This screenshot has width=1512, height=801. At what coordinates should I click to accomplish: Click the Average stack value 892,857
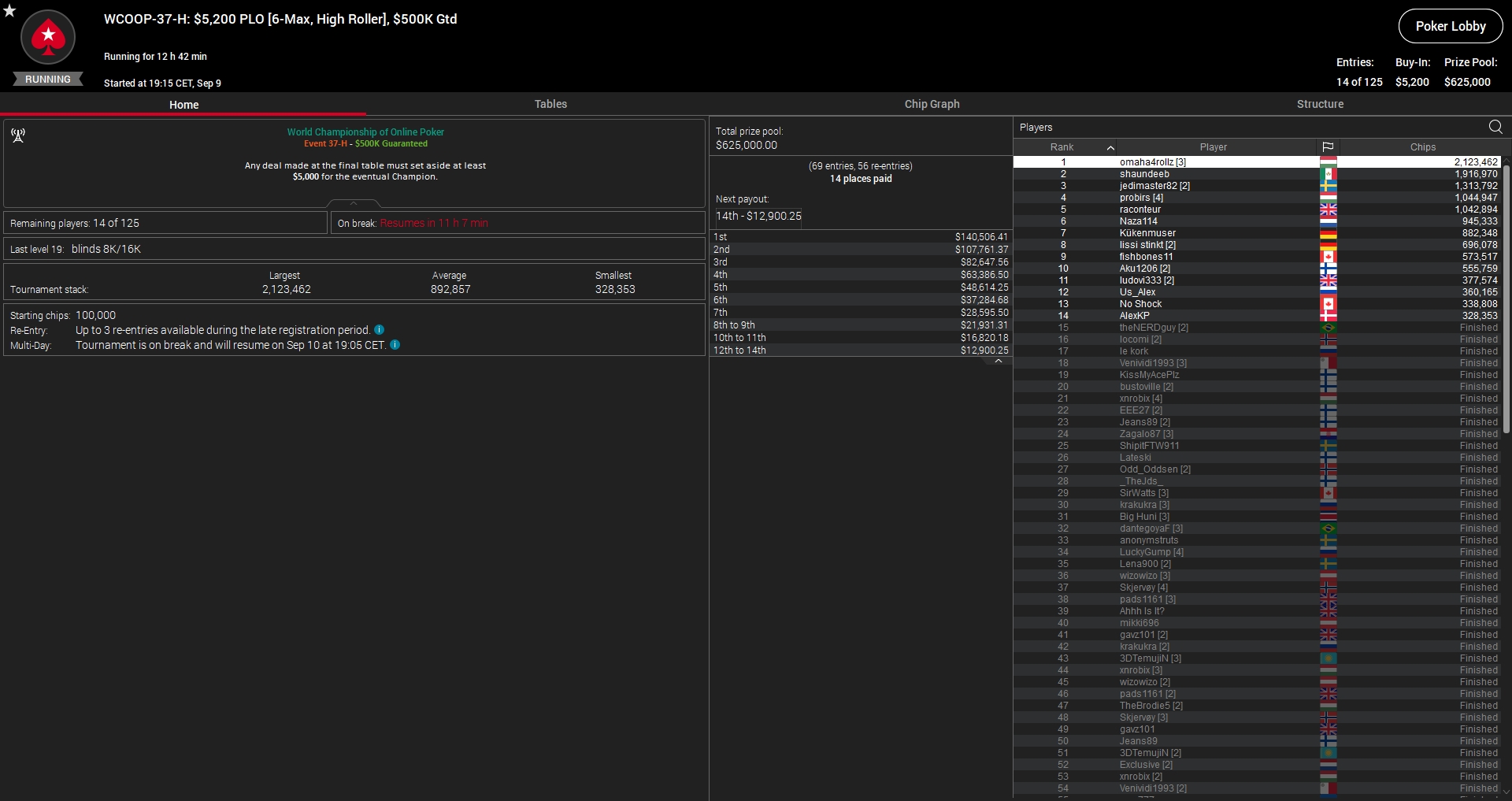point(450,290)
